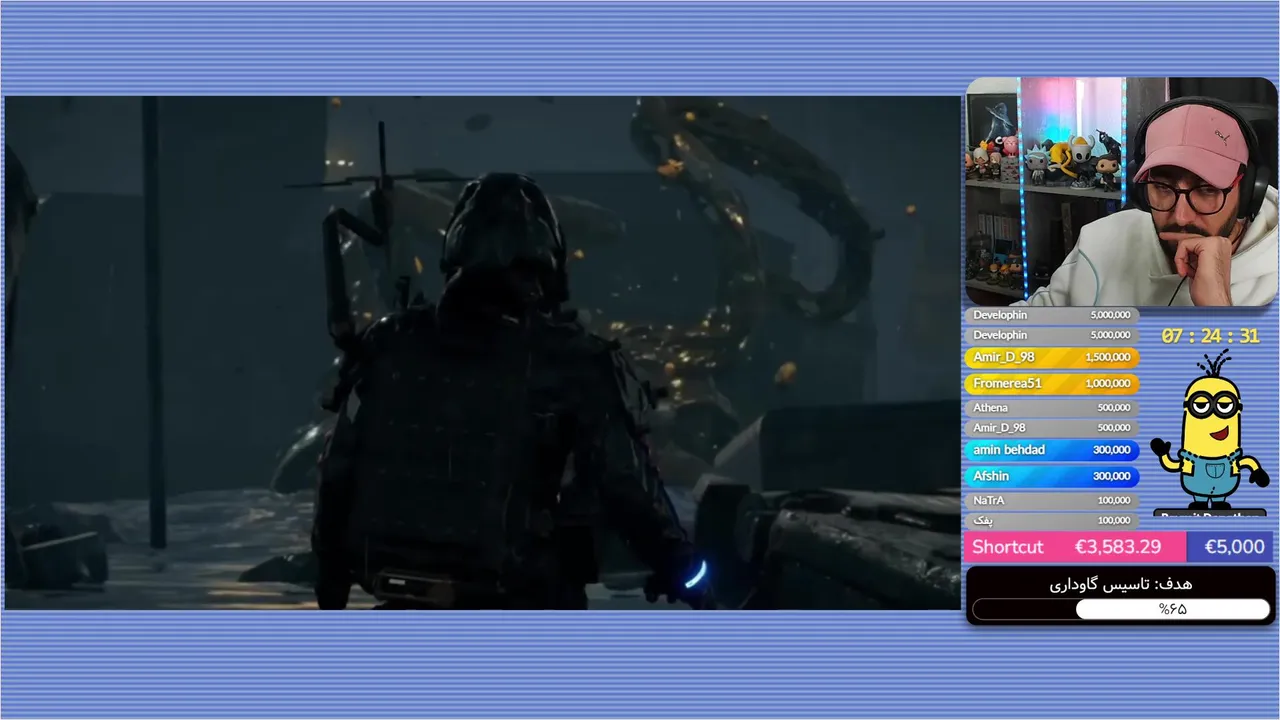This screenshot has width=1280, height=720.
Task: Click the €3,583.29 raised amount
Action: [x=1118, y=547]
